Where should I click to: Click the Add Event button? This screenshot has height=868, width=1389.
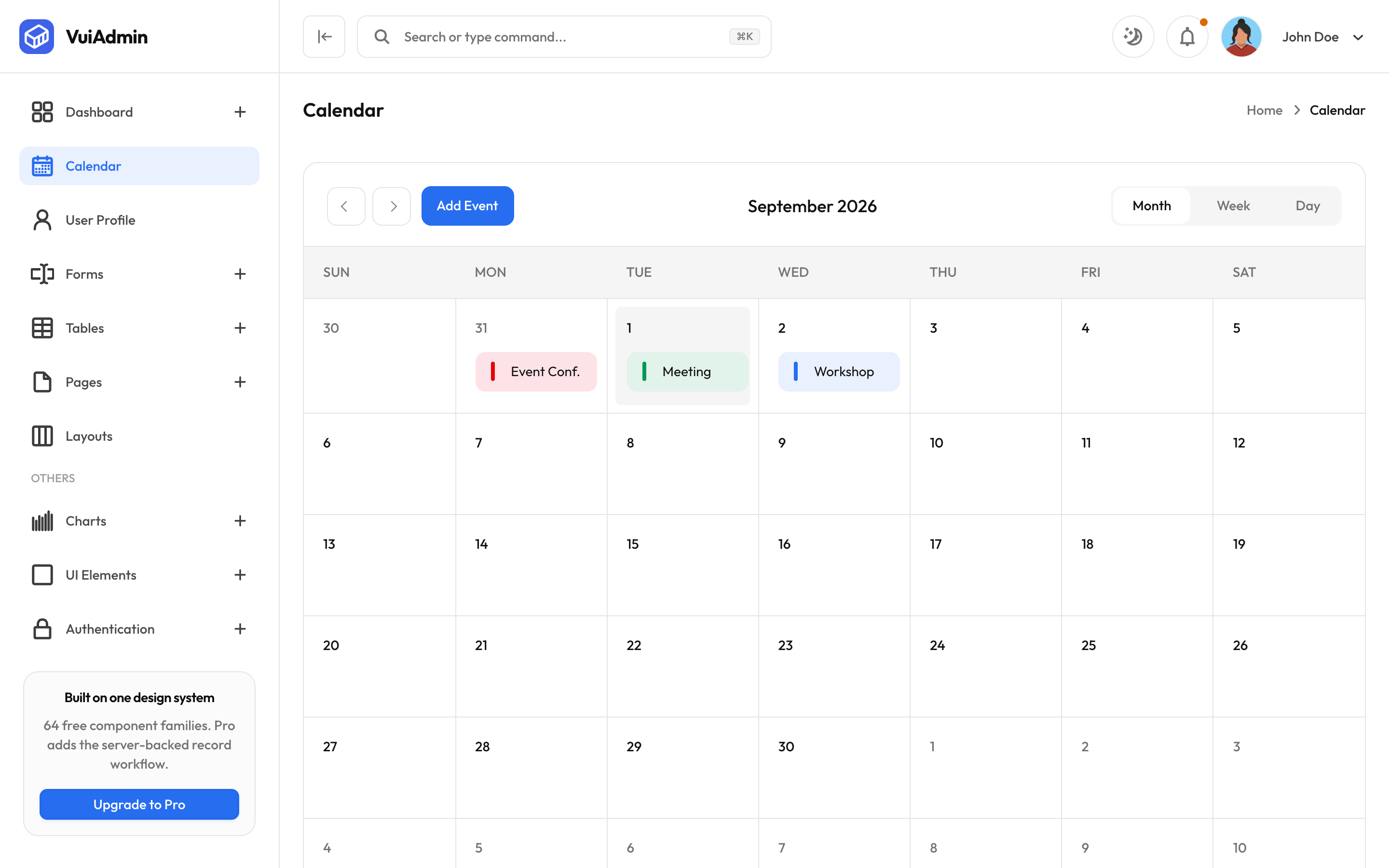(x=467, y=205)
